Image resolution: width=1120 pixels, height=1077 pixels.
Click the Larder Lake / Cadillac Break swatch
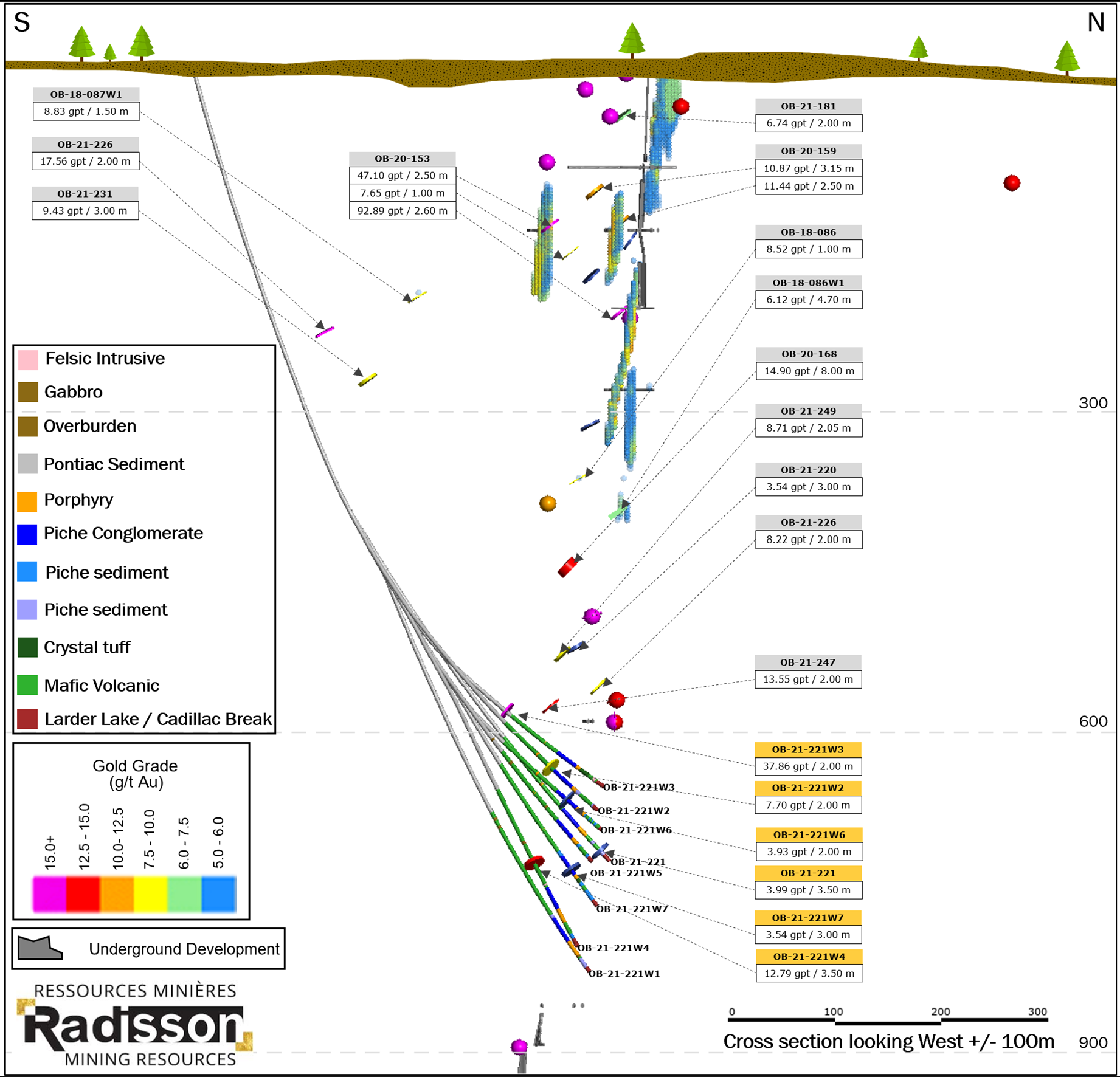click(27, 719)
